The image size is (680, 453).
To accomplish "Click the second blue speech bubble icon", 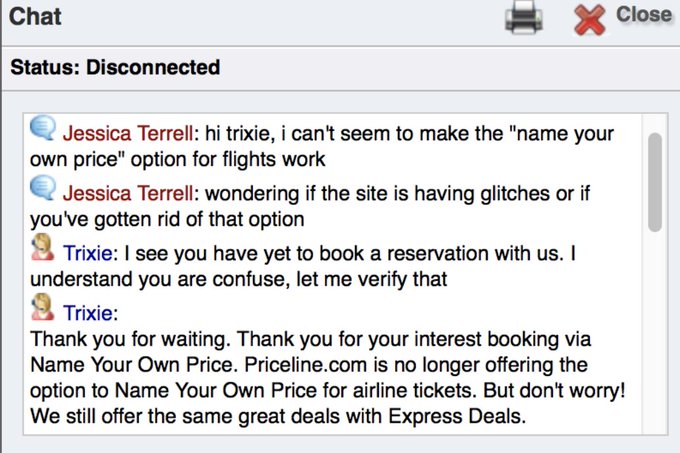I will [x=42, y=188].
